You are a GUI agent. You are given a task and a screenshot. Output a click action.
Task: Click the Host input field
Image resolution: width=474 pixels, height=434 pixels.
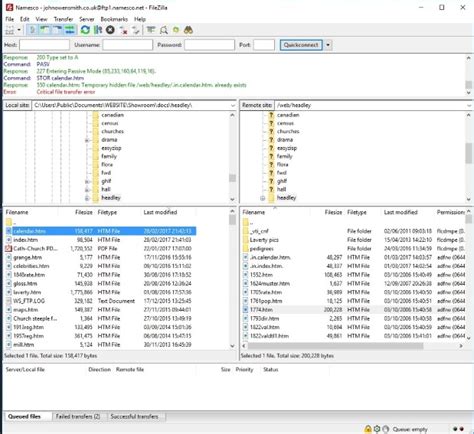tap(45, 45)
